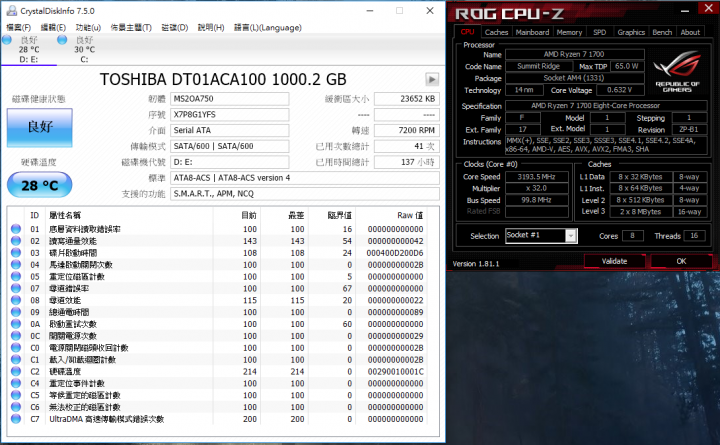Screen dimensions: 720x445
Task: Click the status icon for attribute C6
Action: click(16, 407)
